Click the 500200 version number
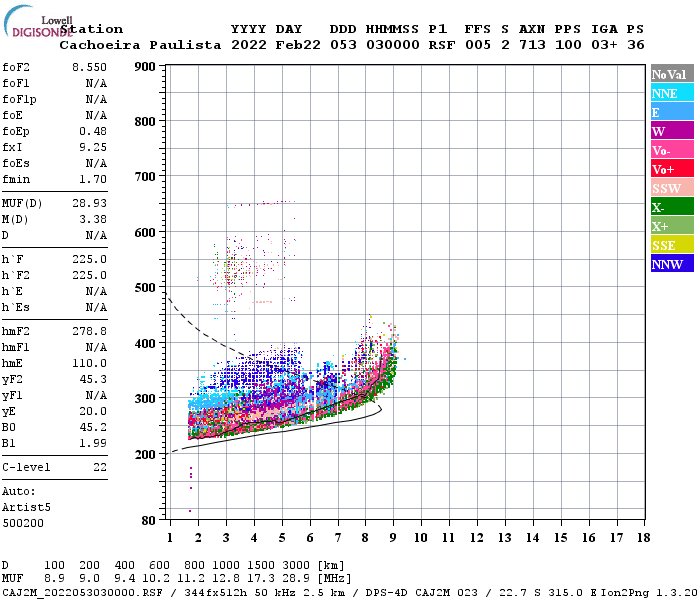Image resolution: width=700 pixels, height=600 pixels. pyautogui.click(x=23, y=523)
